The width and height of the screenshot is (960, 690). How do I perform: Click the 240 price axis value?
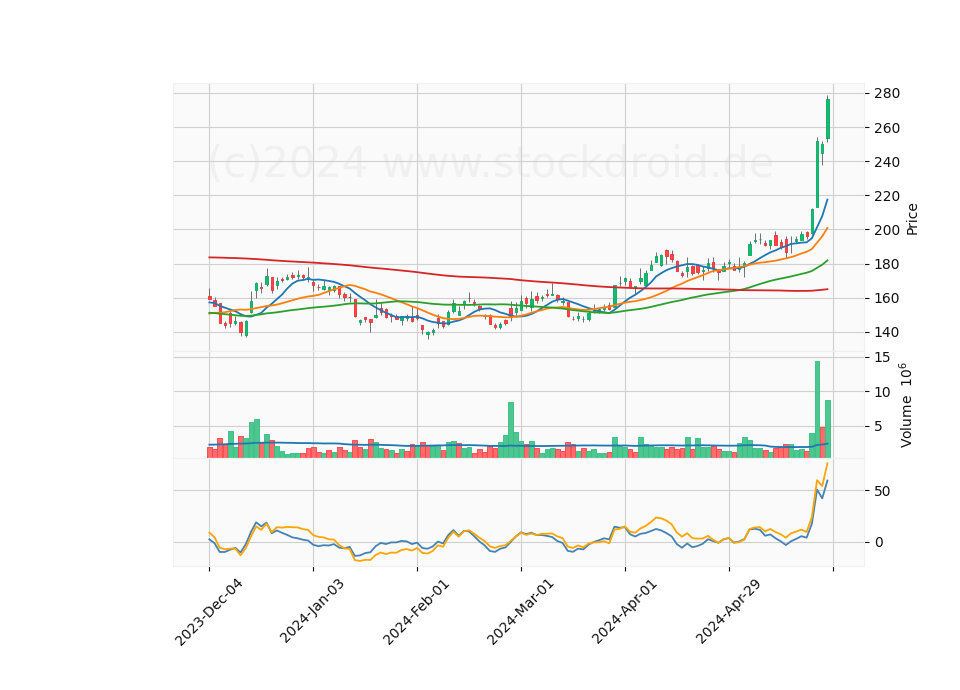[x=887, y=162]
